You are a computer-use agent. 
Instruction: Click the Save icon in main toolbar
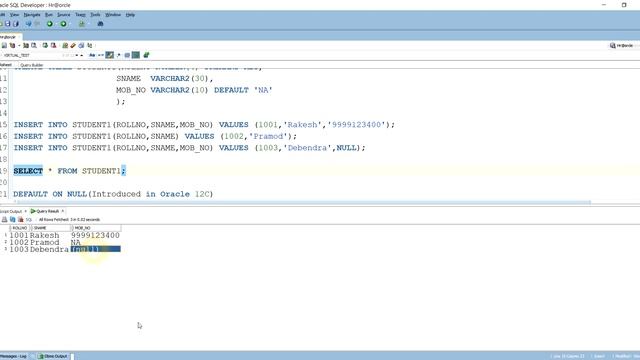[x=8, y=24]
